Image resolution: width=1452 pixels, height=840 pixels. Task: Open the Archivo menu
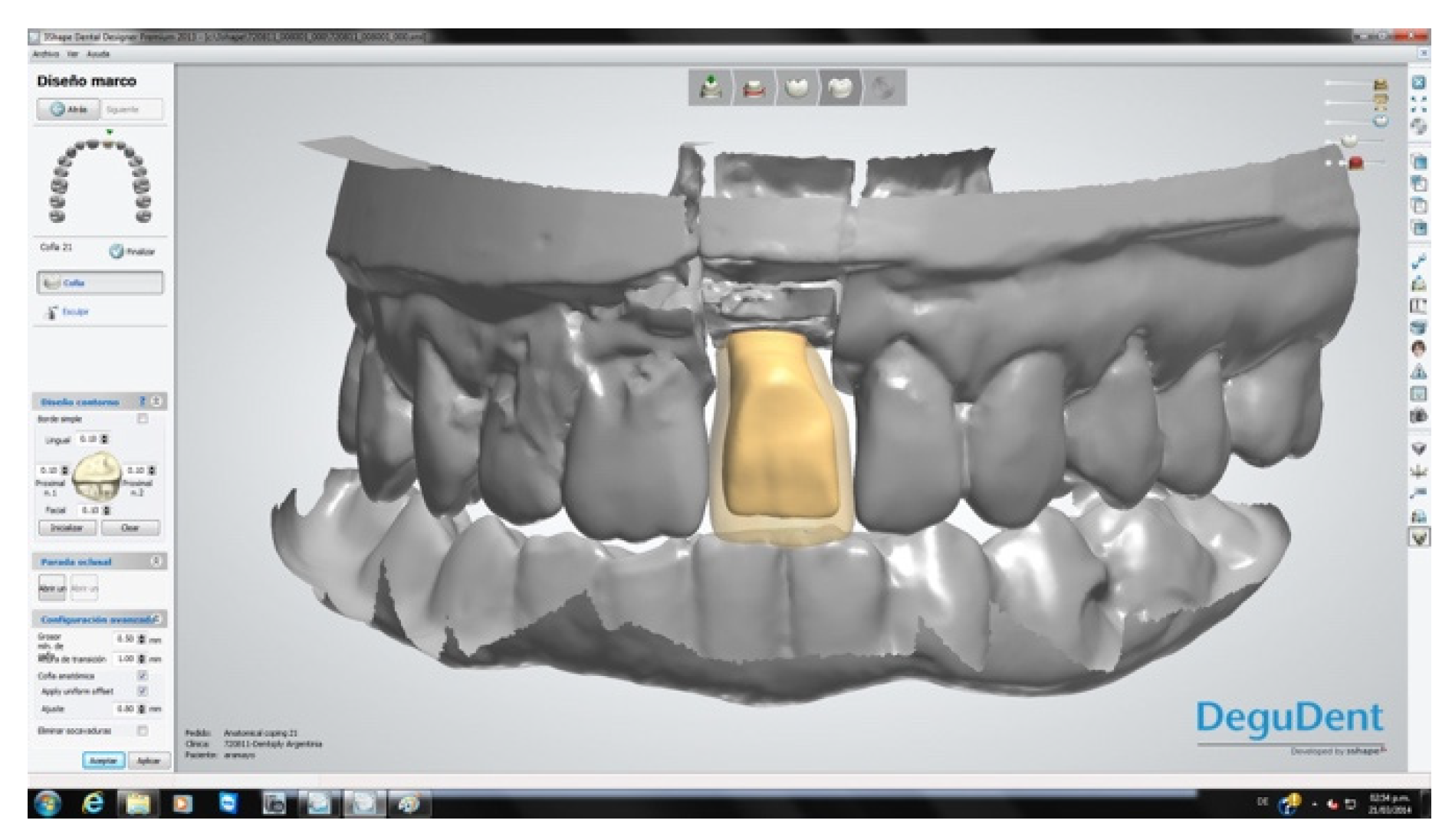click(x=44, y=54)
